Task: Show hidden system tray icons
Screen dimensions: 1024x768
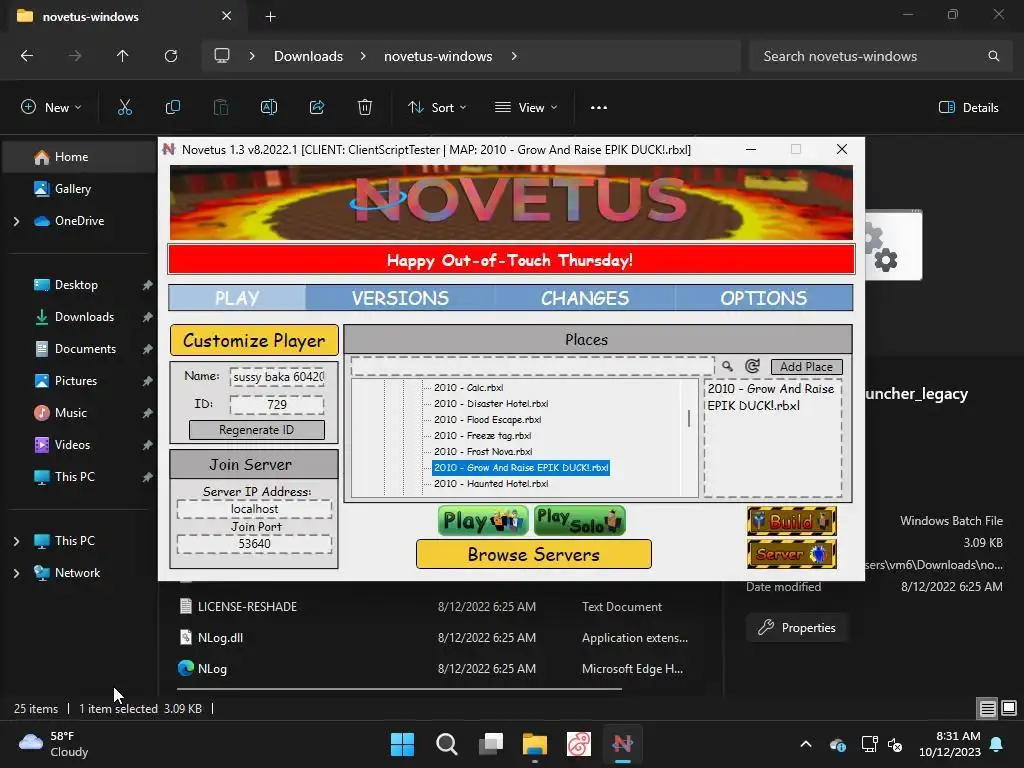Action: [806, 744]
